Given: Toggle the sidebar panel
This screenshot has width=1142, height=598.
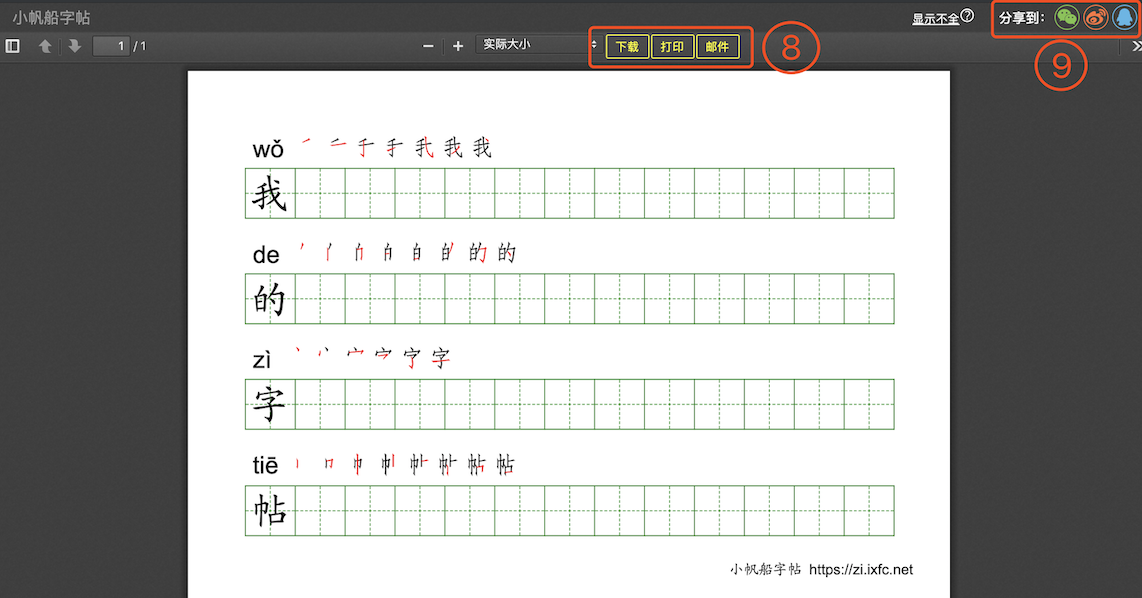Looking at the screenshot, I should point(13,46).
